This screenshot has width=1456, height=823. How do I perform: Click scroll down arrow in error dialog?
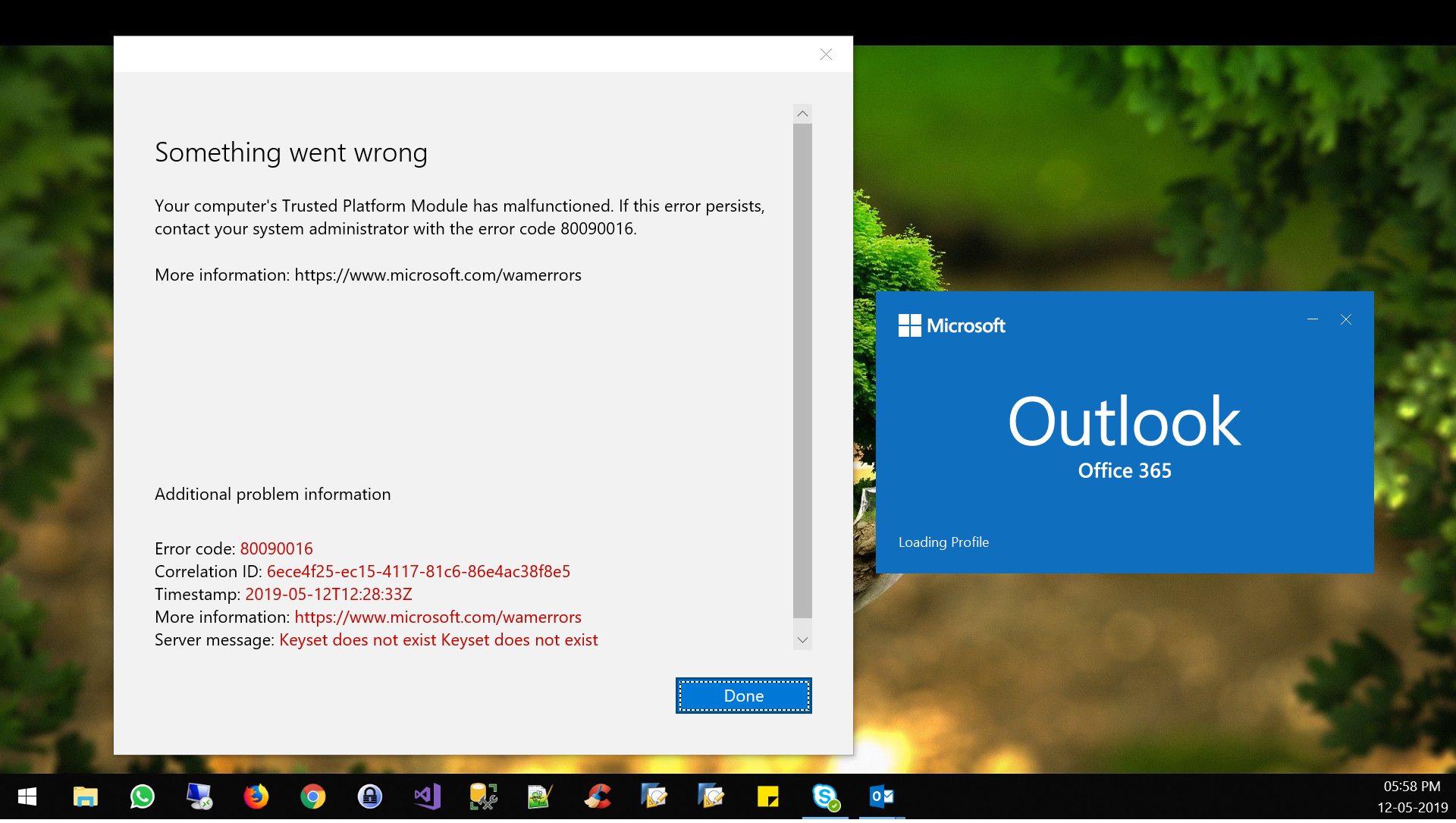coord(802,640)
